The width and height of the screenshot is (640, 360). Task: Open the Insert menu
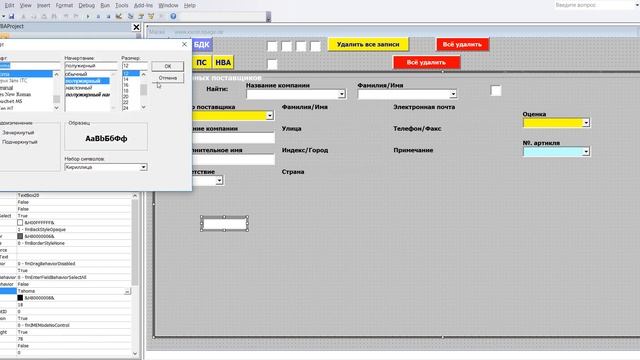click(43, 5)
